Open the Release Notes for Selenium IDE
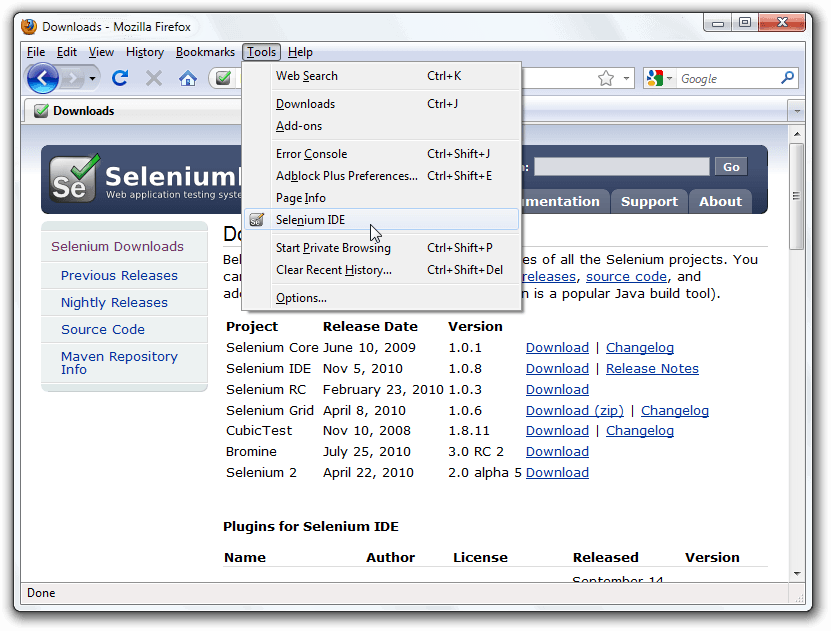 coord(652,368)
